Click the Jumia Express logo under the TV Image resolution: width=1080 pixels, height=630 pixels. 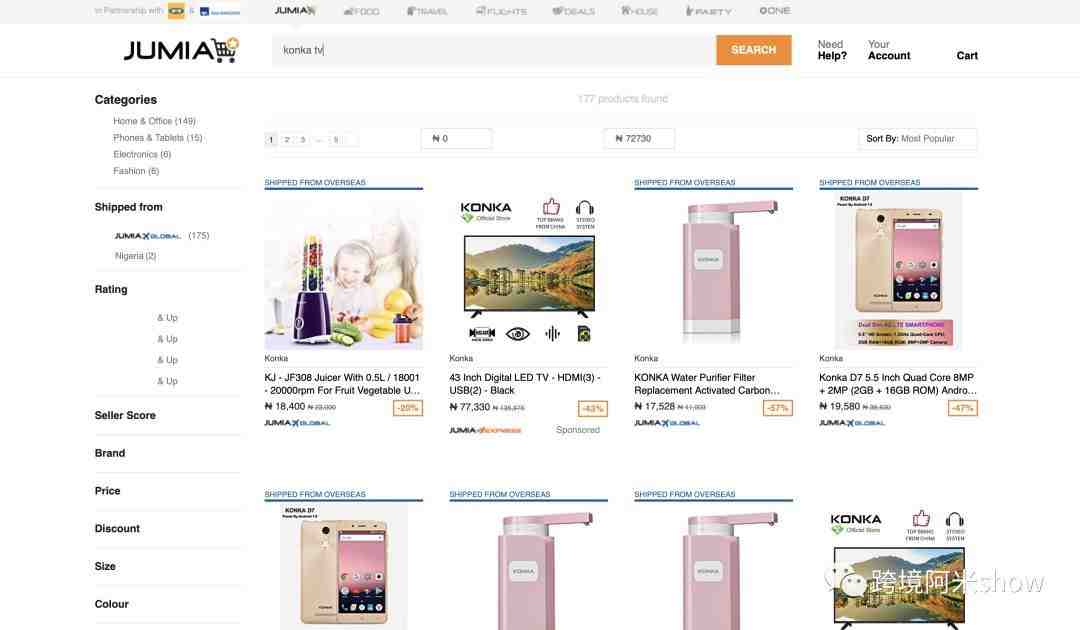pyautogui.click(x=485, y=430)
